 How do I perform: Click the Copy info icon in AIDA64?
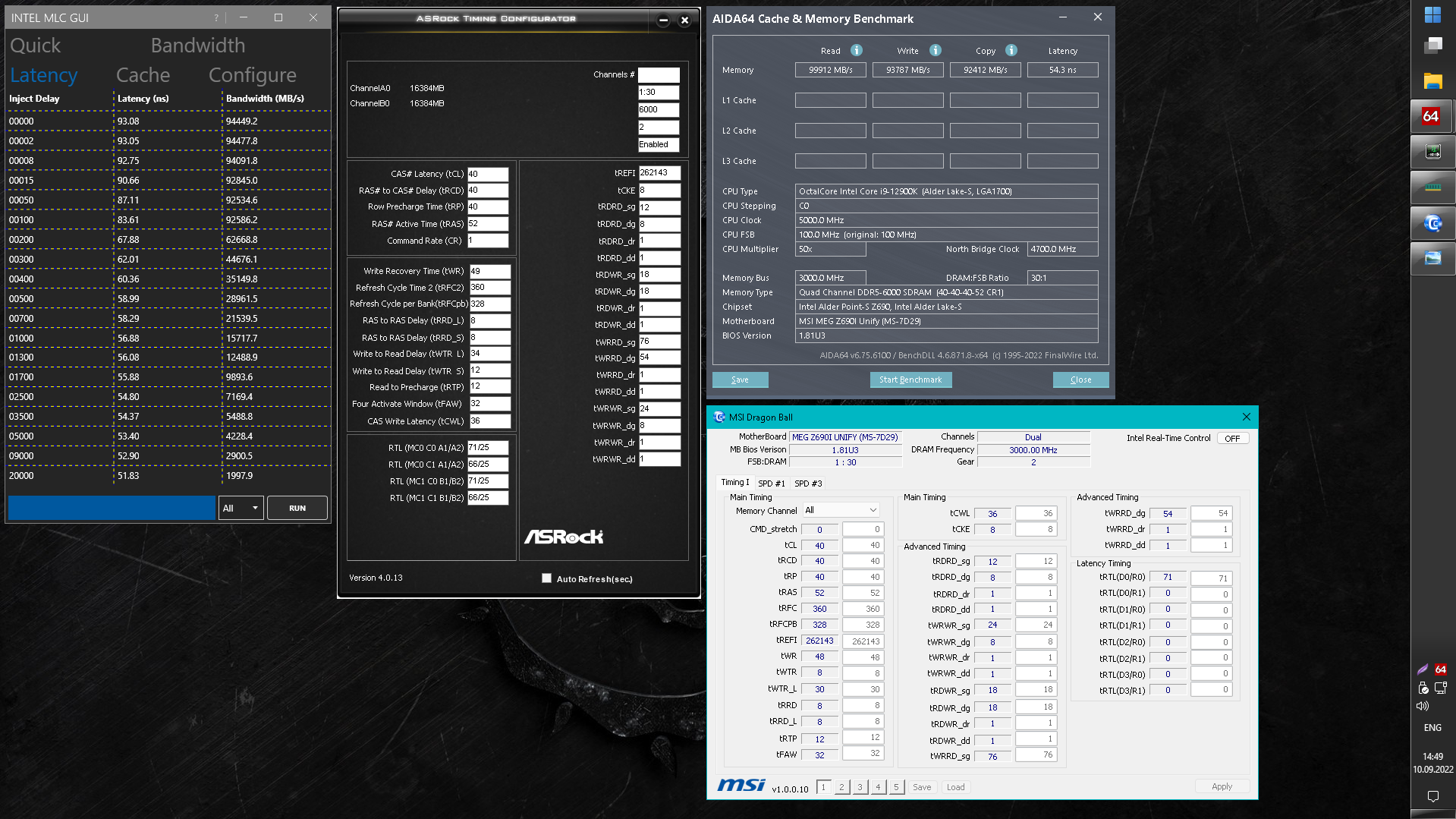[x=1011, y=50]
